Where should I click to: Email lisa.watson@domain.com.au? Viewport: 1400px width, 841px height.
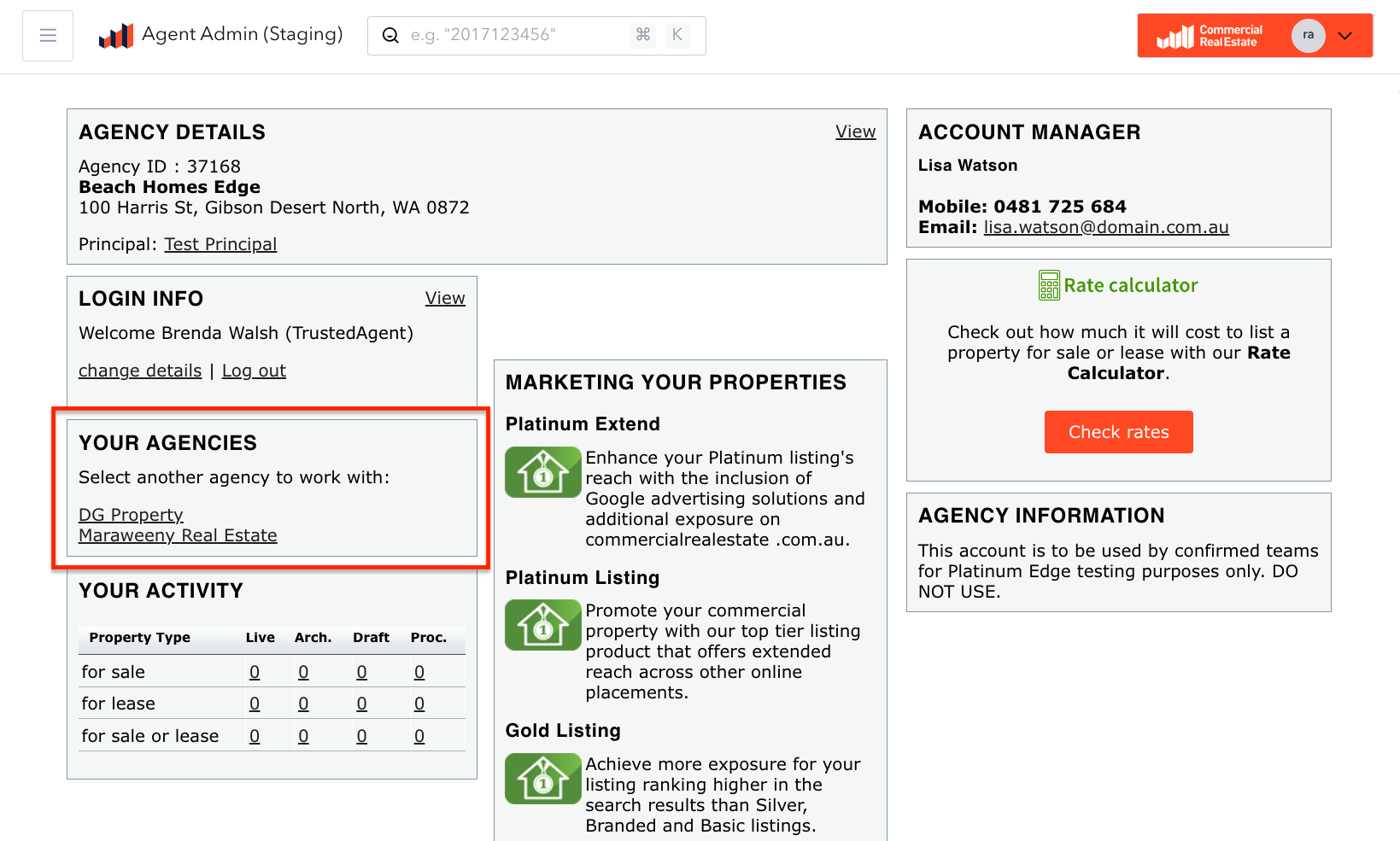tap(1106, 227)
